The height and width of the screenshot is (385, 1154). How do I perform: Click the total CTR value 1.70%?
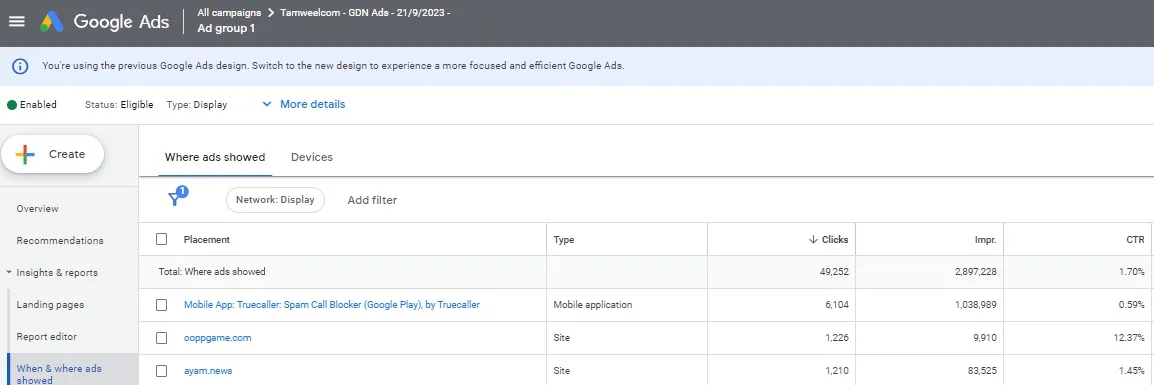click(1132, 272)
